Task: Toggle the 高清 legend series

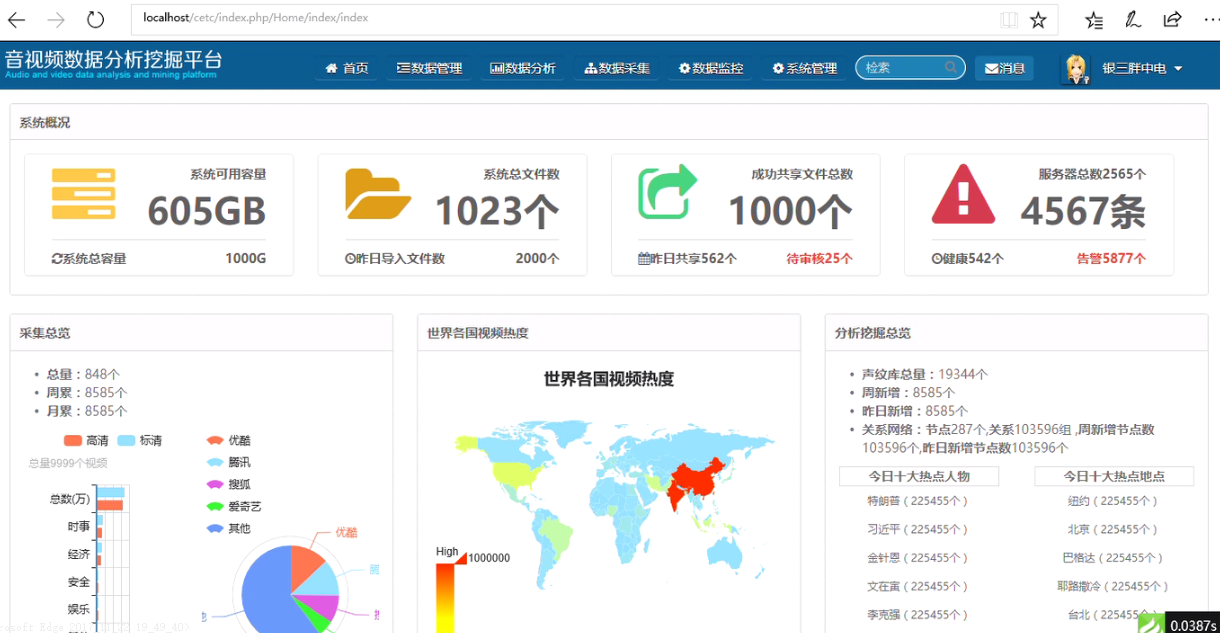Action: click(x=85, y=441)
